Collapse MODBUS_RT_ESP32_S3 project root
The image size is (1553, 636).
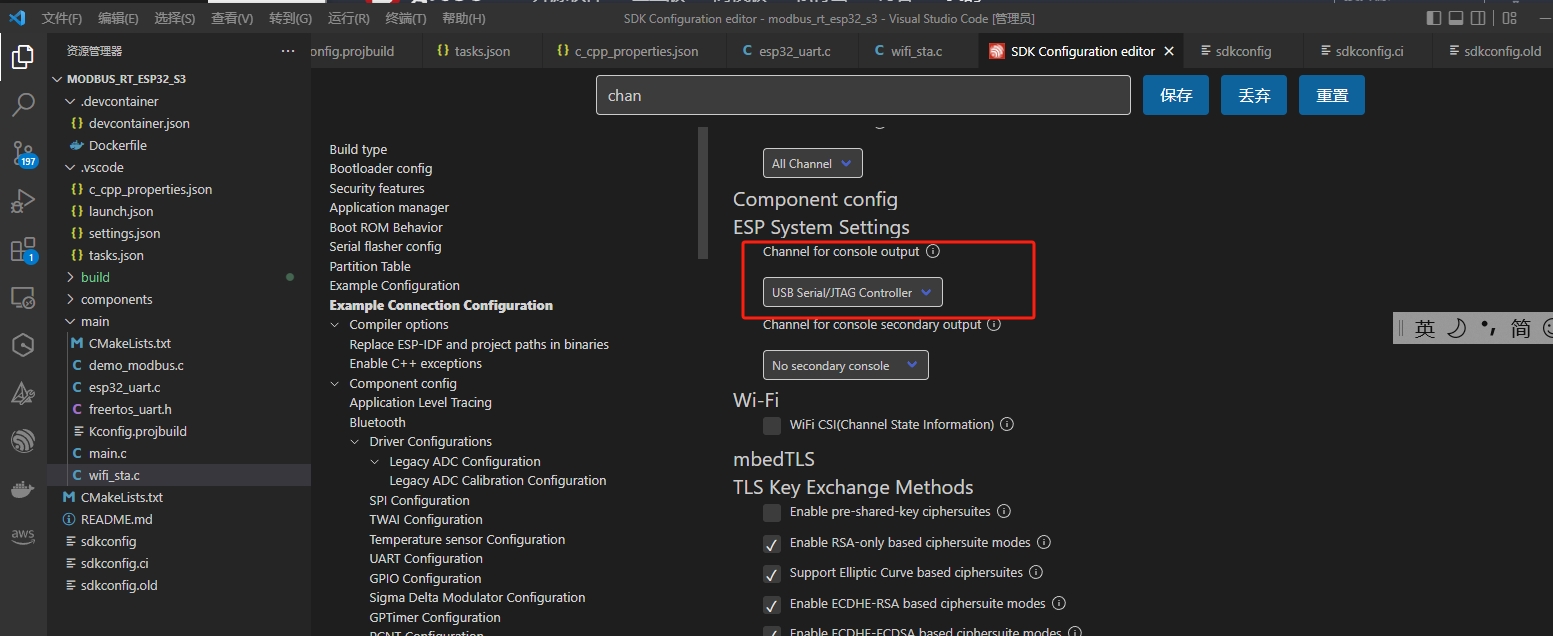tap(58, 79)
